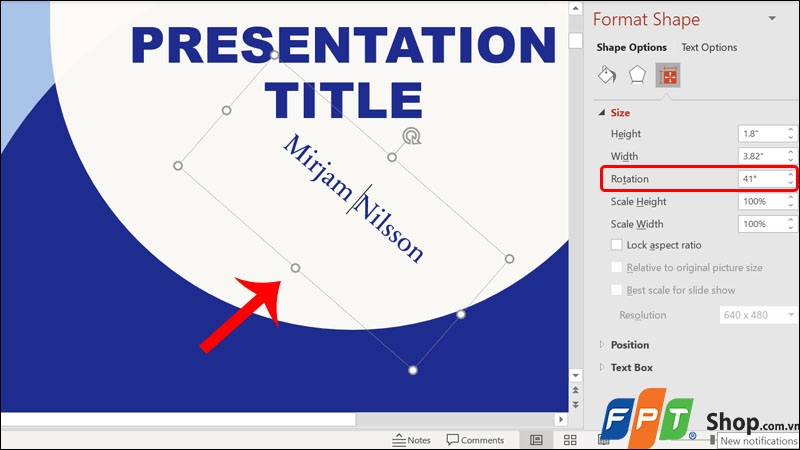Expand the Position section
800x450 pixels.
click(x=602, y=345)
